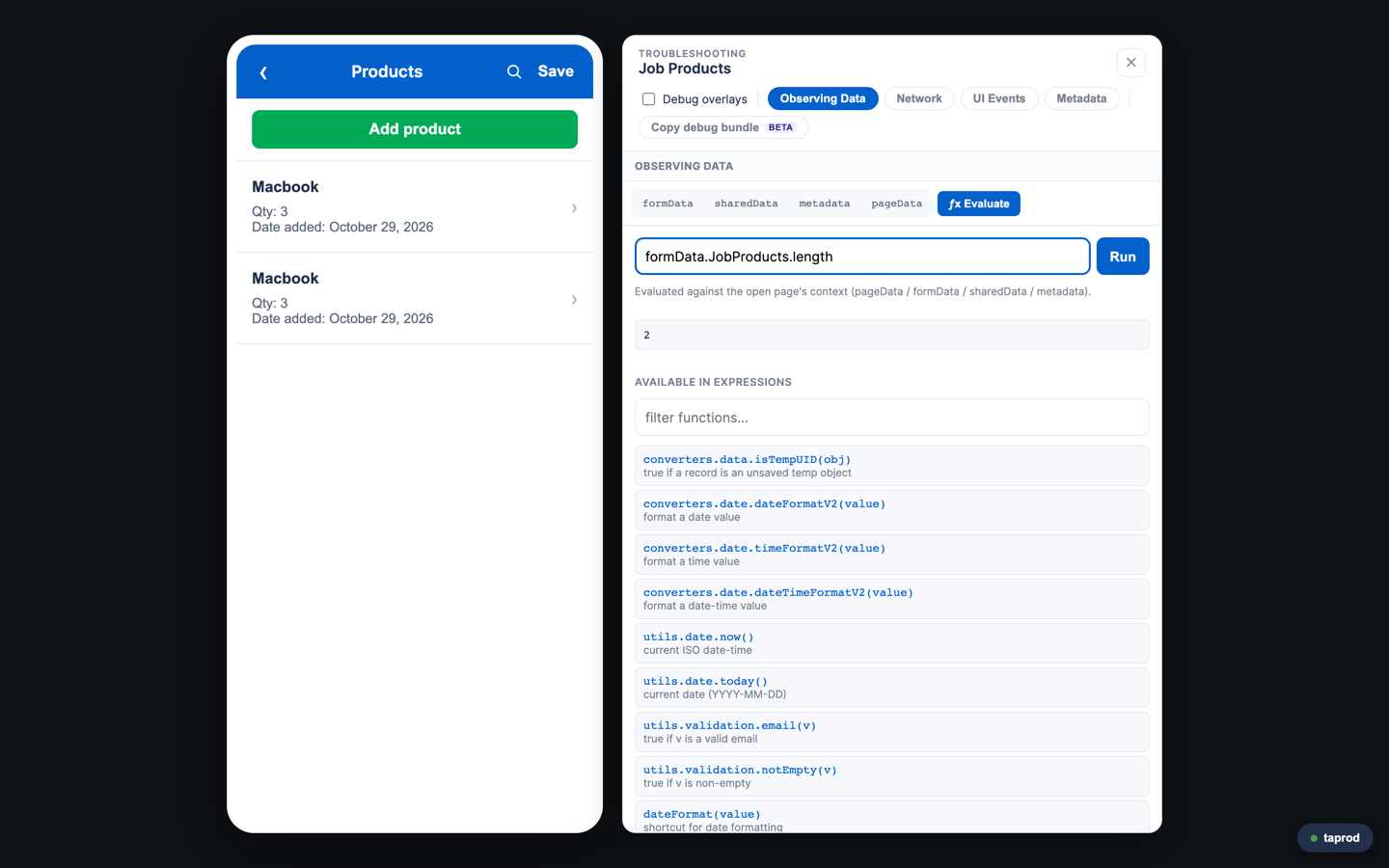Pick converters.date.dateTimeFormatV2(value) function

point(892,599)
